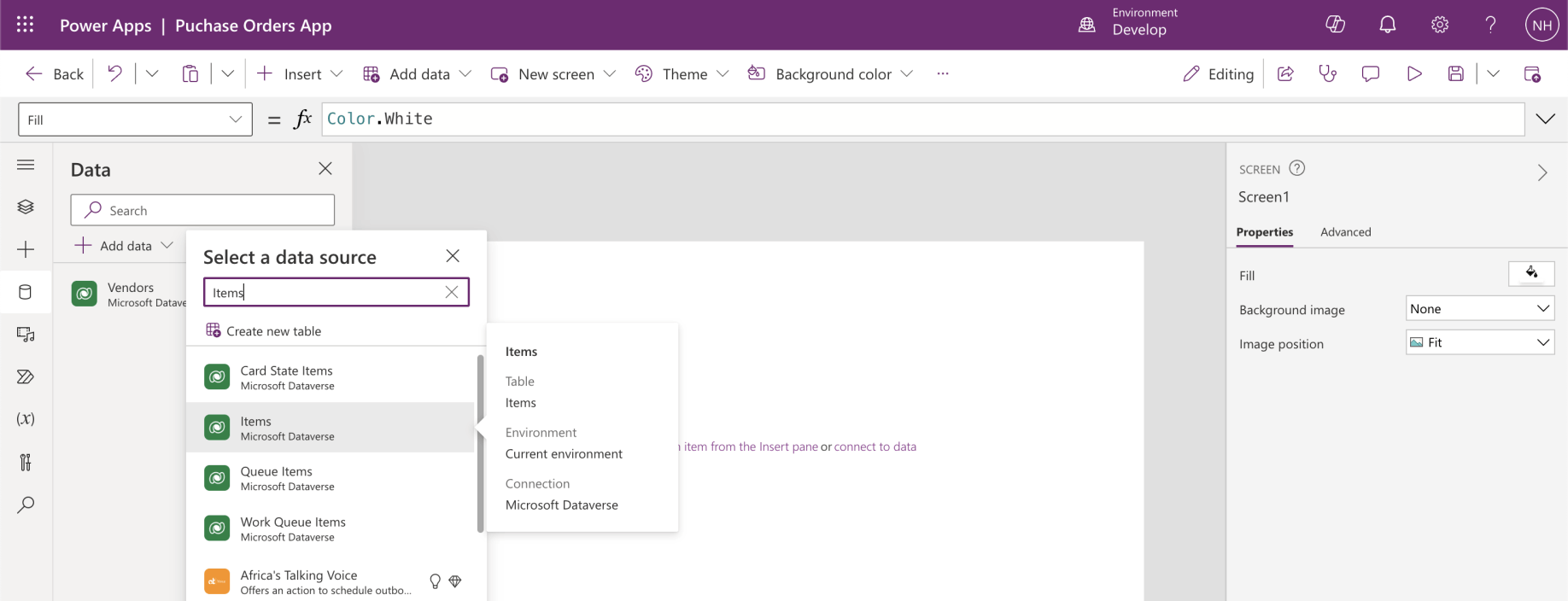The width and height of the screenshot is (1568, 601).
Task: Open the Data cylinder icon in left rail
Action: click(26, 292)
